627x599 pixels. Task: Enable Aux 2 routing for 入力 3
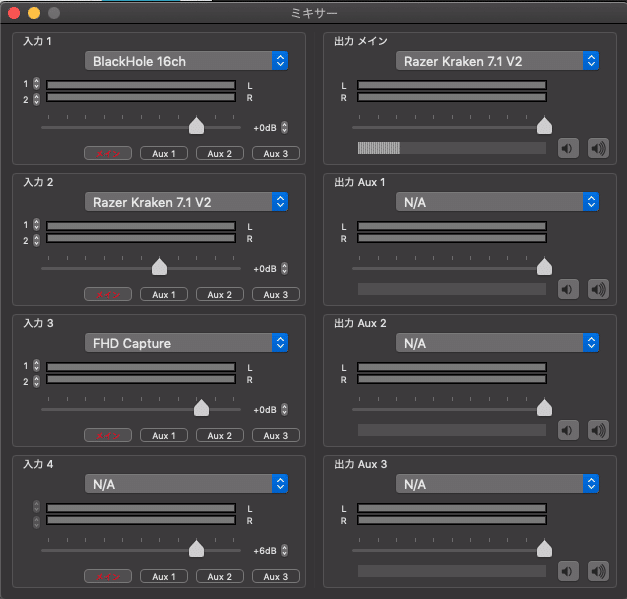[x=220, y=435]
